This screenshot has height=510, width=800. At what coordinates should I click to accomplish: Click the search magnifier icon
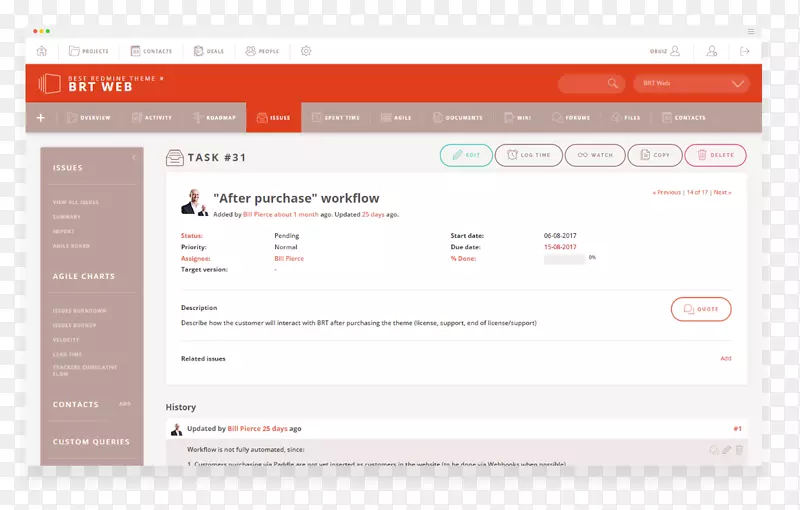click(613, 84)
